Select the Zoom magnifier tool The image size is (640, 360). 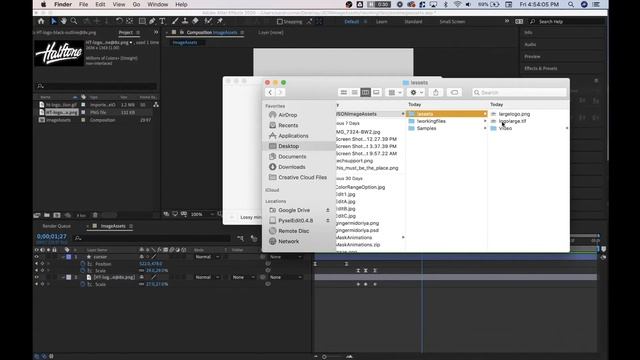[74, 21]
